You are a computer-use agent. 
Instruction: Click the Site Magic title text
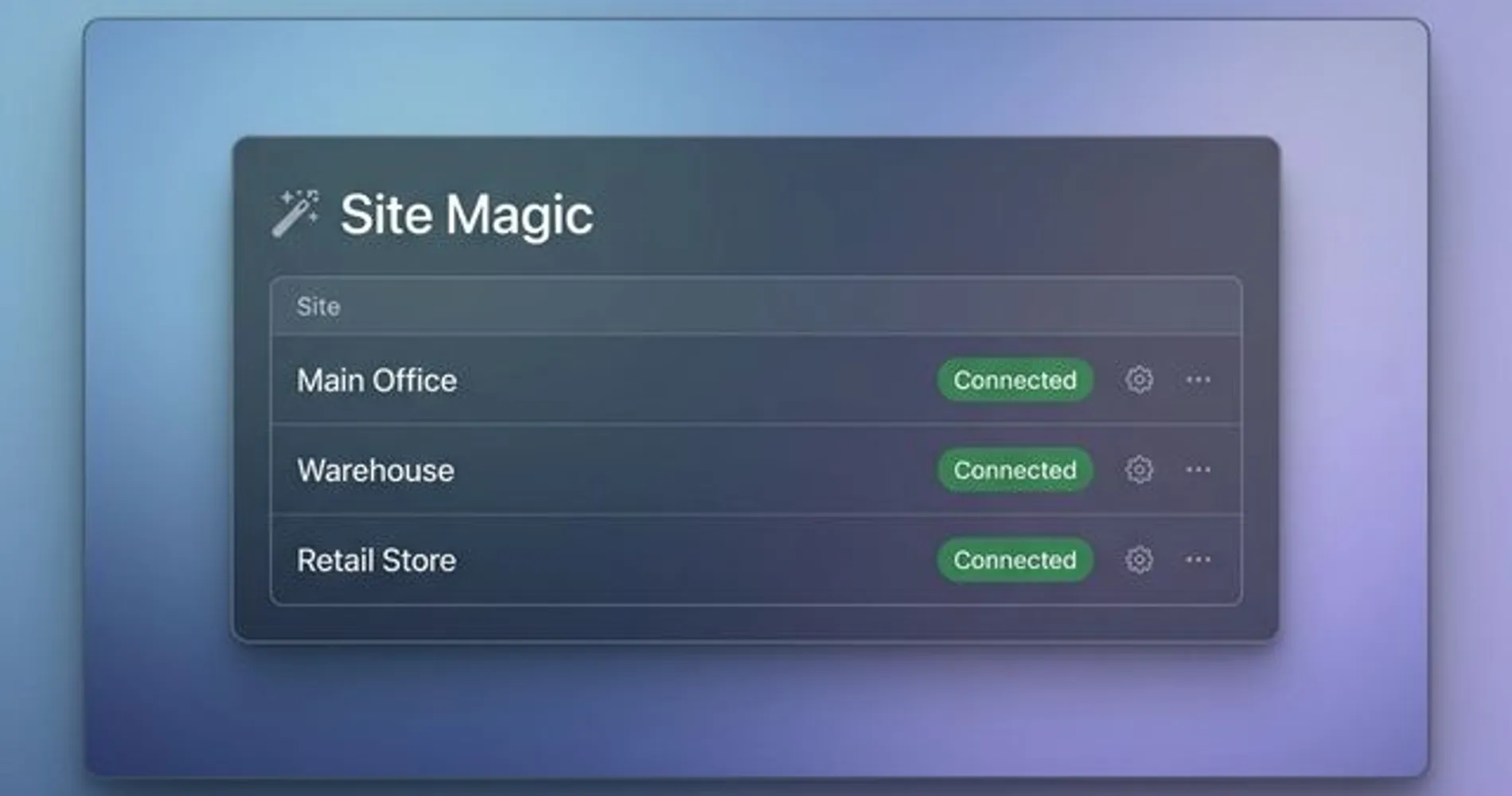click(x=466, y=215)
